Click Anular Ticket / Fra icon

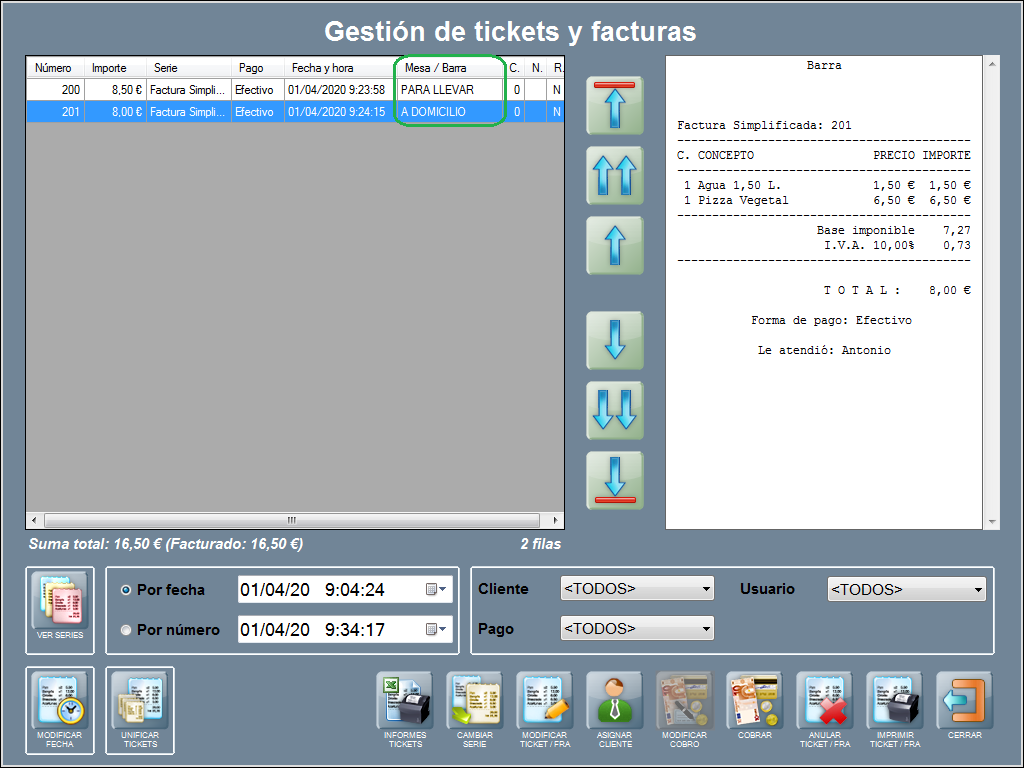coord(825,701)
